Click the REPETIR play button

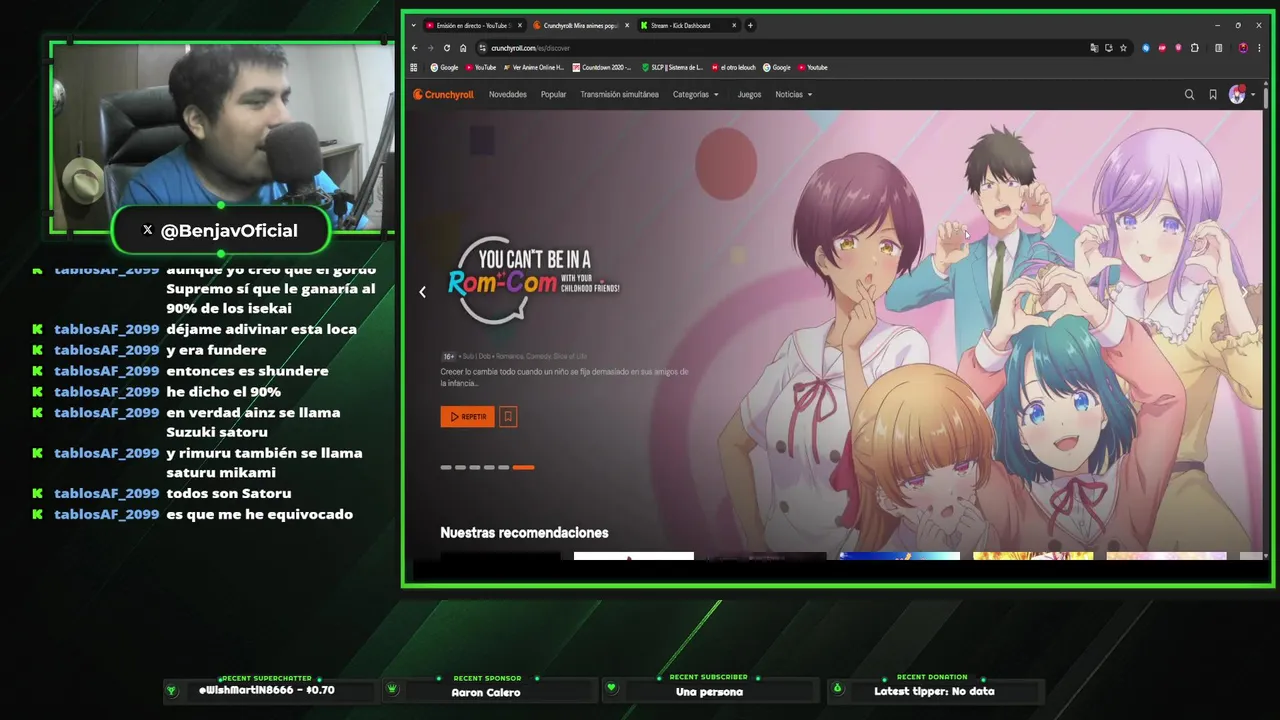pos(467,417)
